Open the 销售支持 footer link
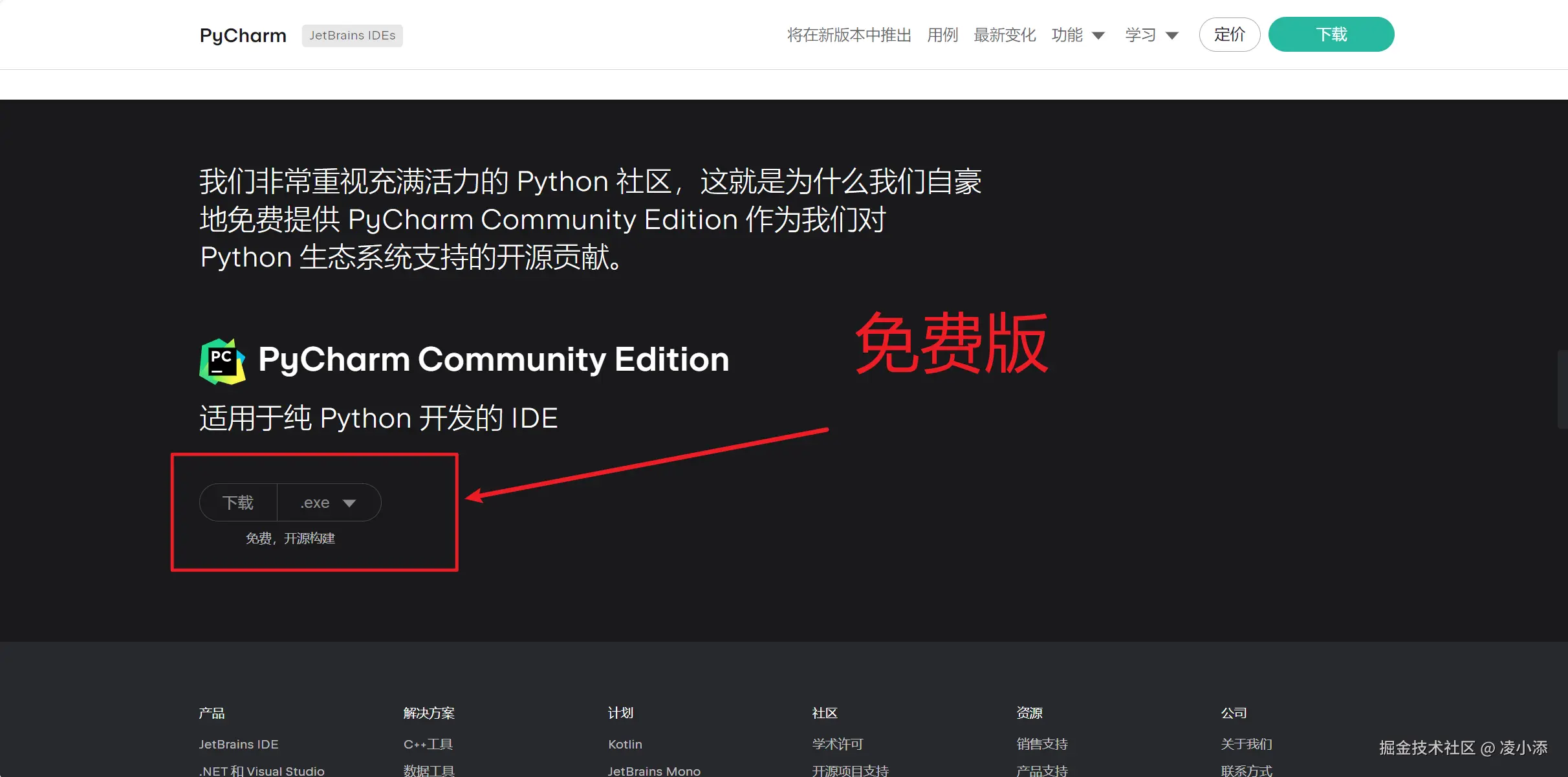 click(x=1041, y=744)
